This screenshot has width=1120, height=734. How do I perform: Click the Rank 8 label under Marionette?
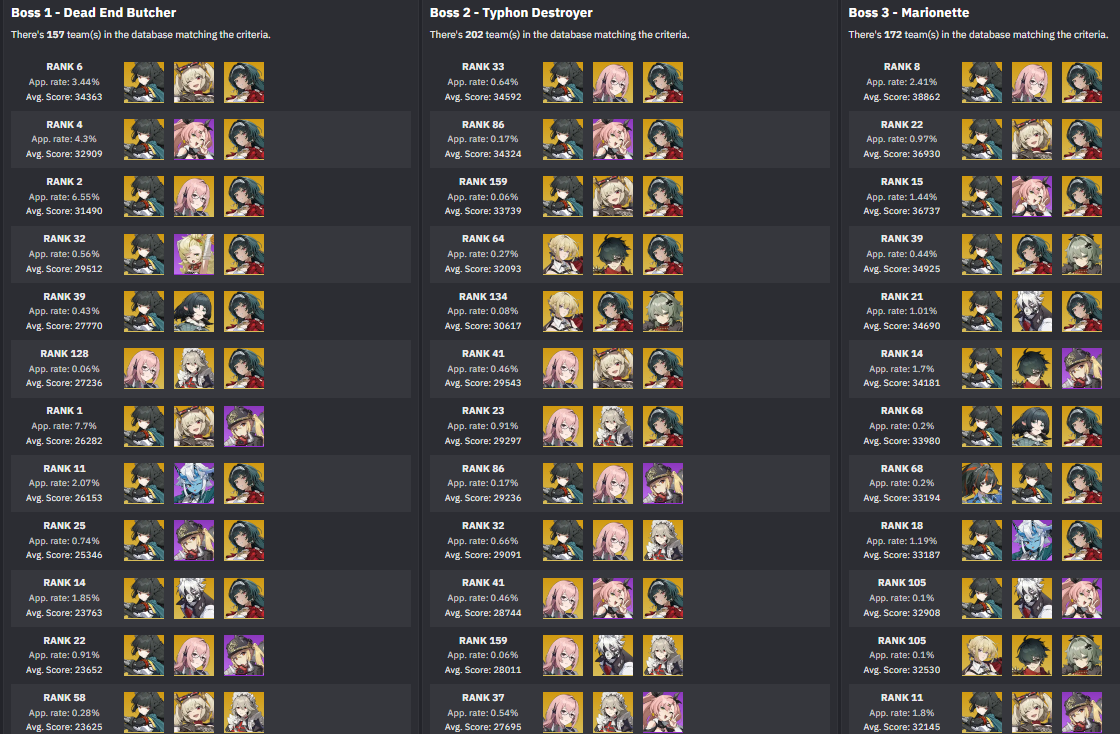(901, 66)
